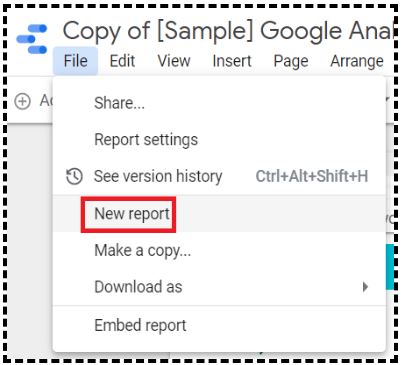Click the report title text
The height and width of the screenshot is (365, 402).
[228, 32]
